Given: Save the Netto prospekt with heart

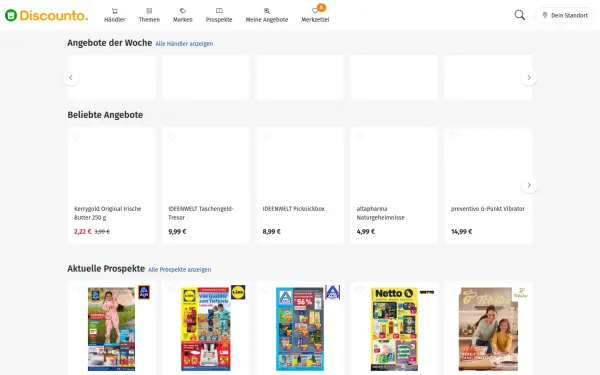Looking at the screenshot, I should coord(359,290).
